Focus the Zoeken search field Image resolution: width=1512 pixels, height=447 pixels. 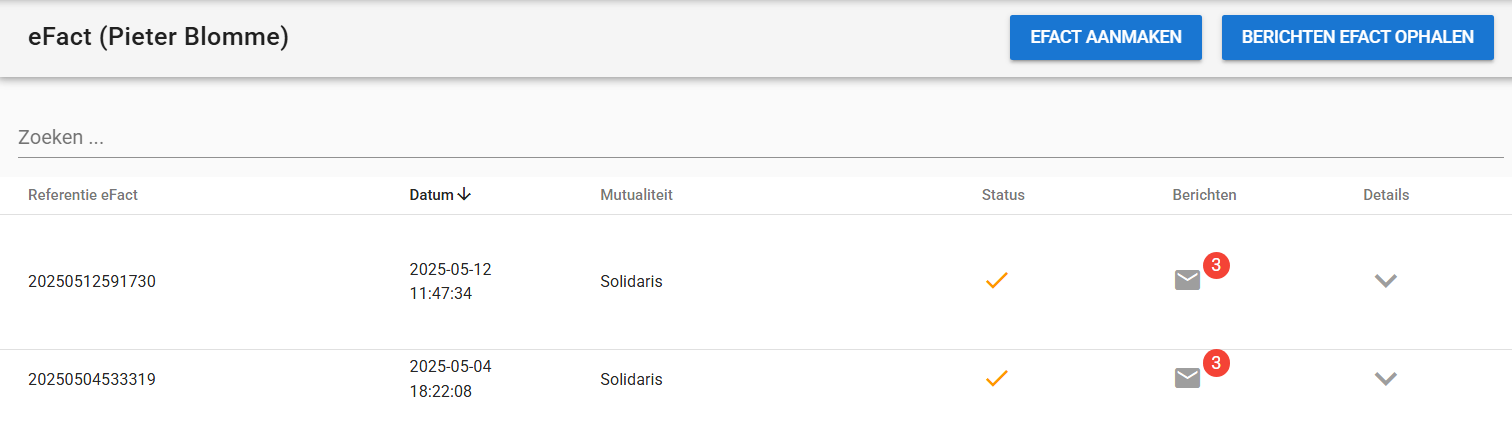tap(760, 138)
